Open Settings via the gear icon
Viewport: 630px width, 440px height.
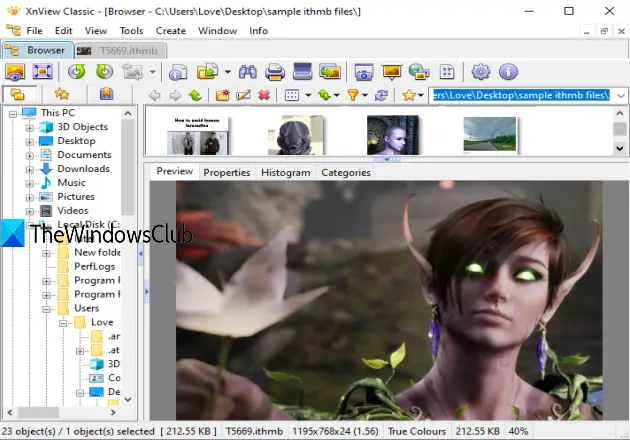coord(481,72)
